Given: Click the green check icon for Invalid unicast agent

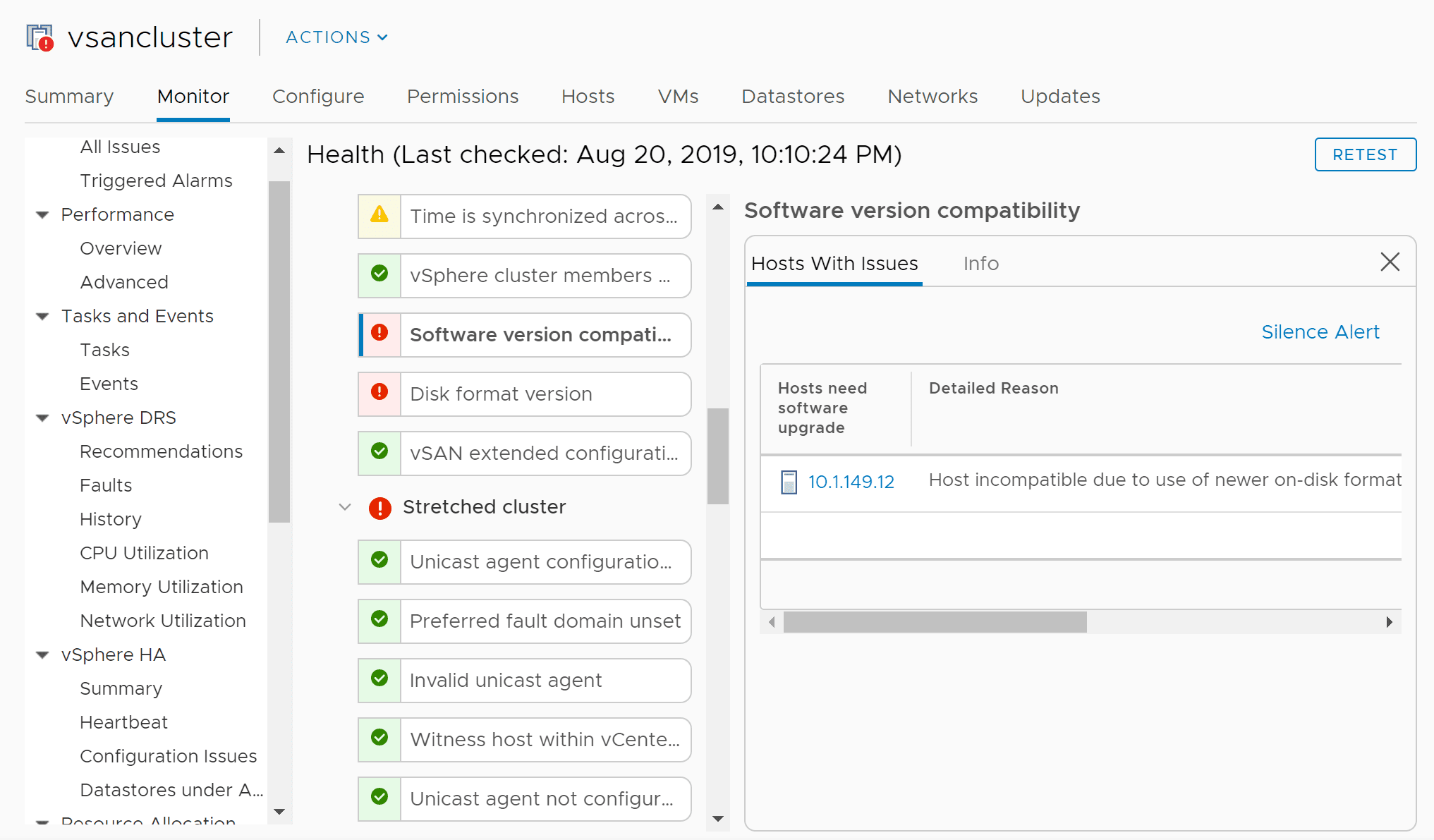Looking at the screenshot, I should pos(379,679).
